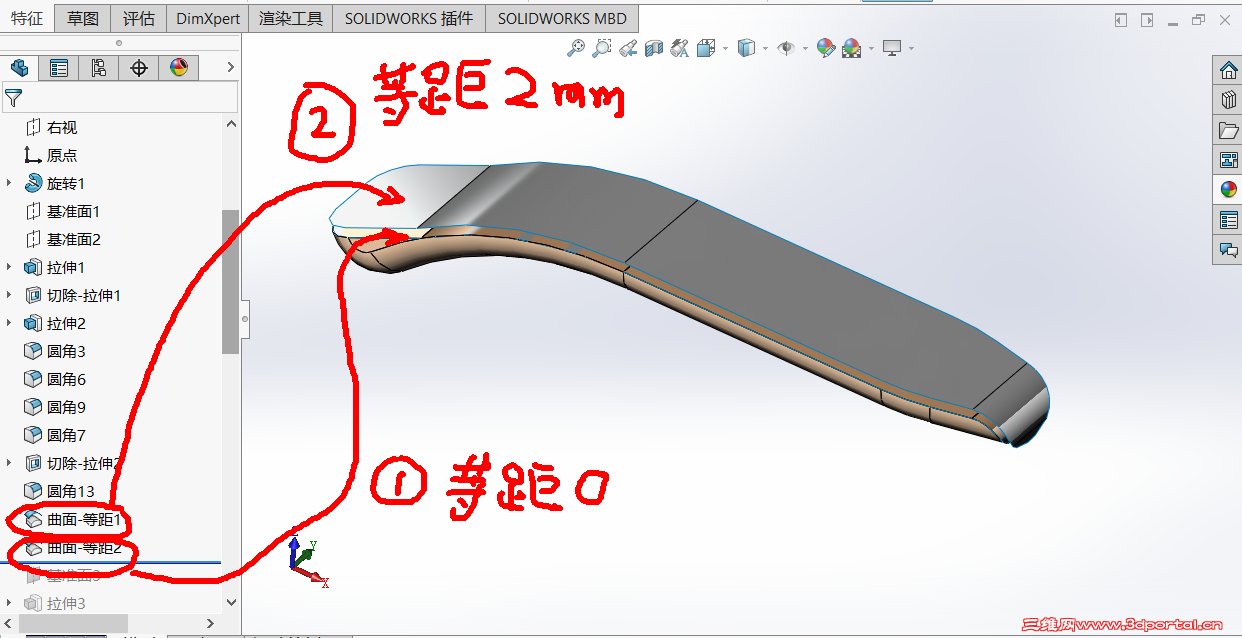This screenshot has width=1242, height=638.
Task: Click the filter icon in the FeatureManager panel
Action: [x=14, y=96]
